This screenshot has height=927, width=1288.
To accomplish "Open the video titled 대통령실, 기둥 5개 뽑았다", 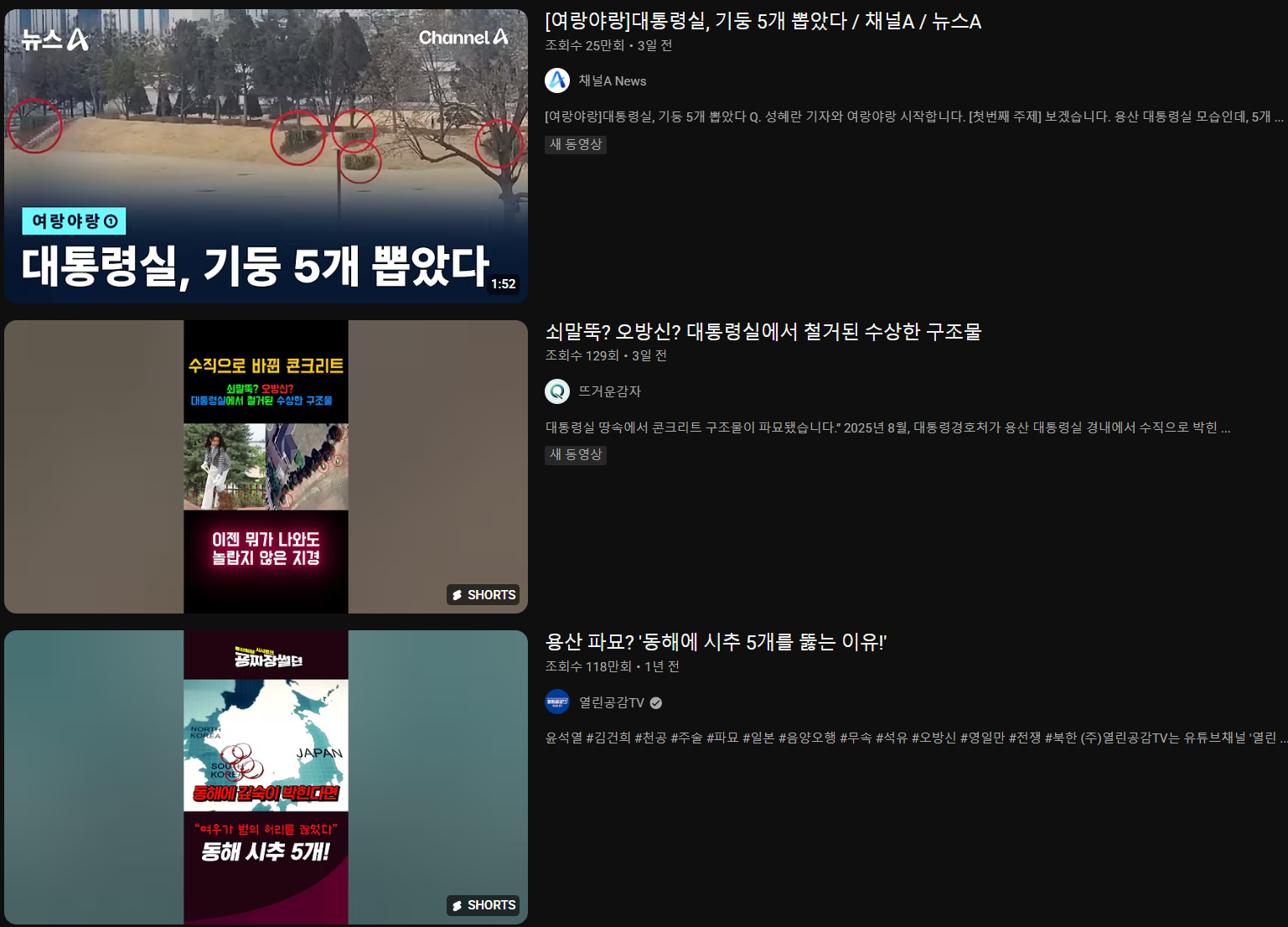I will (x=764, y=22).
